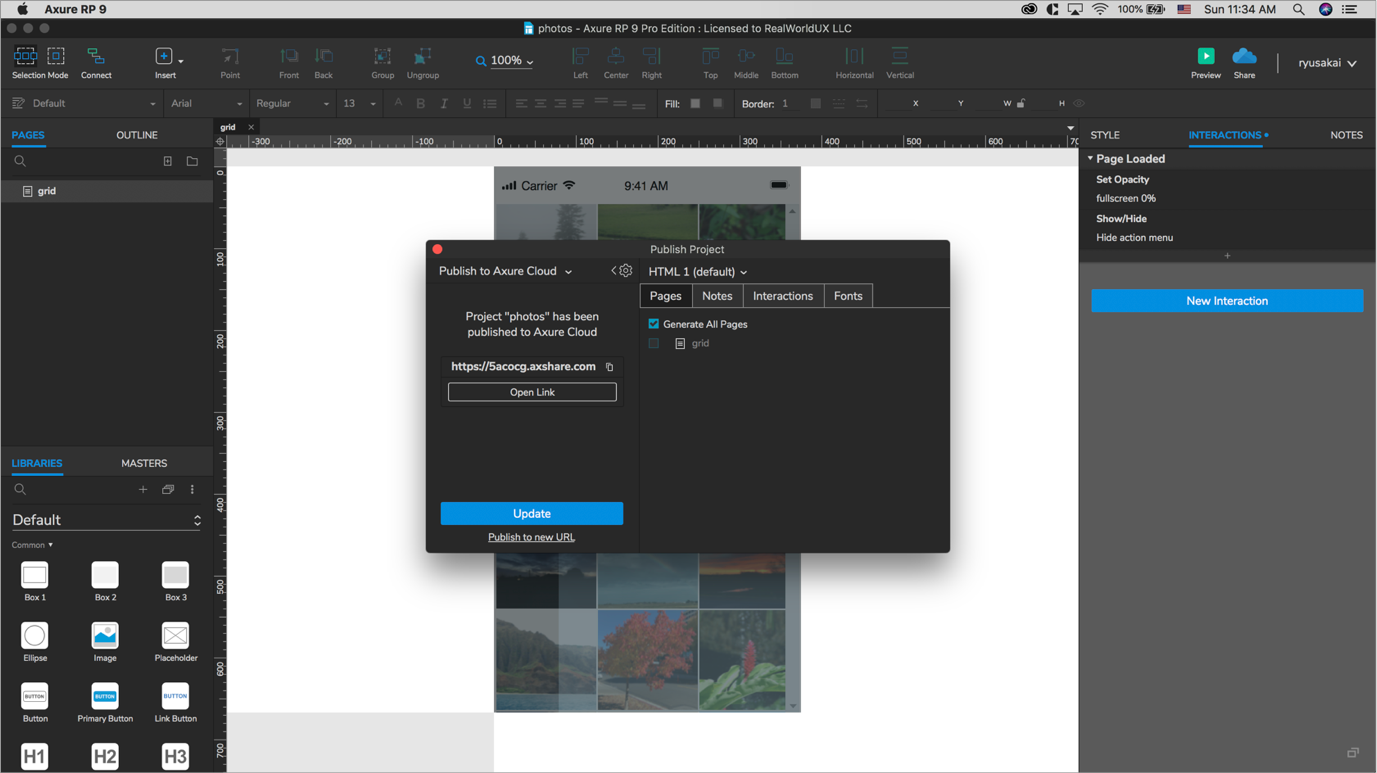Toggle the grid page checkbox

point(654,343)
